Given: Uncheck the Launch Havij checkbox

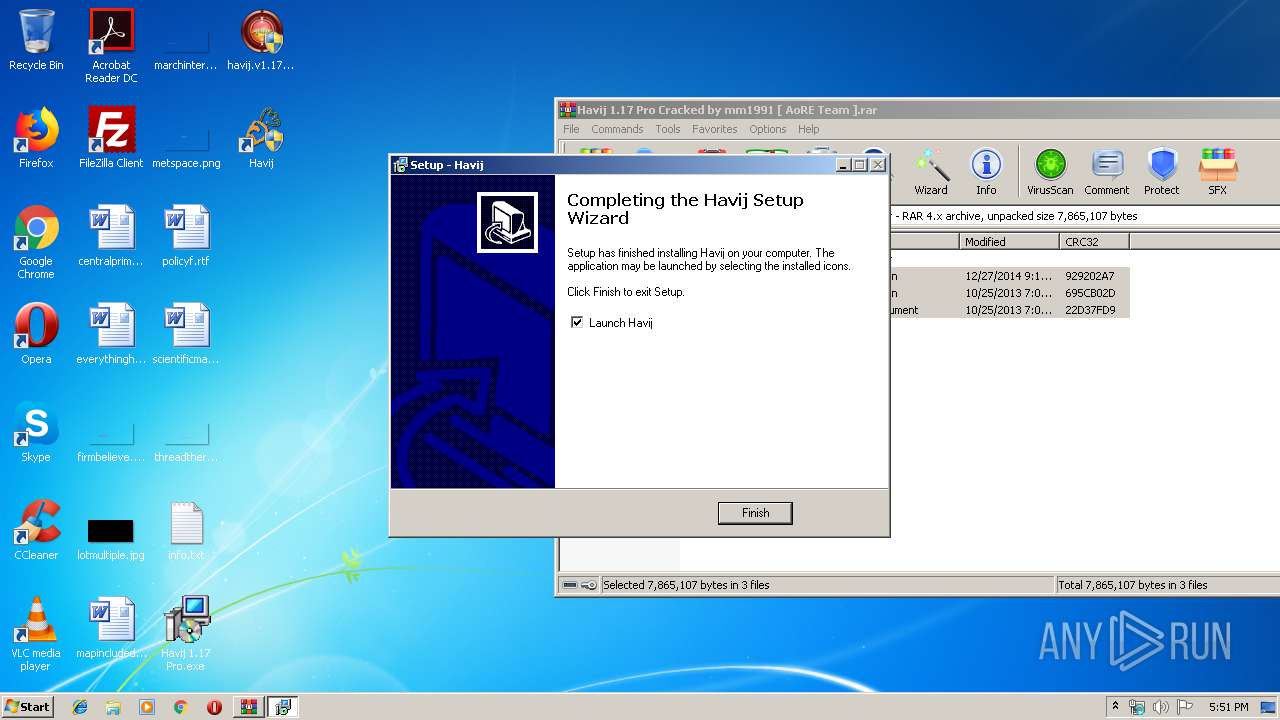Looking at the screenshot, I should point(577,322).
